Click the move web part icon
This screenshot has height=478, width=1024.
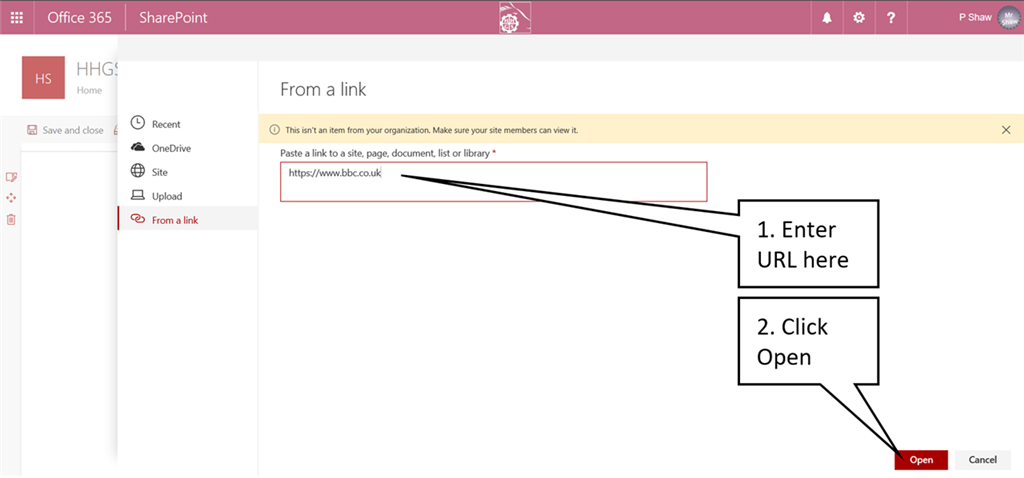coord(11,198)
